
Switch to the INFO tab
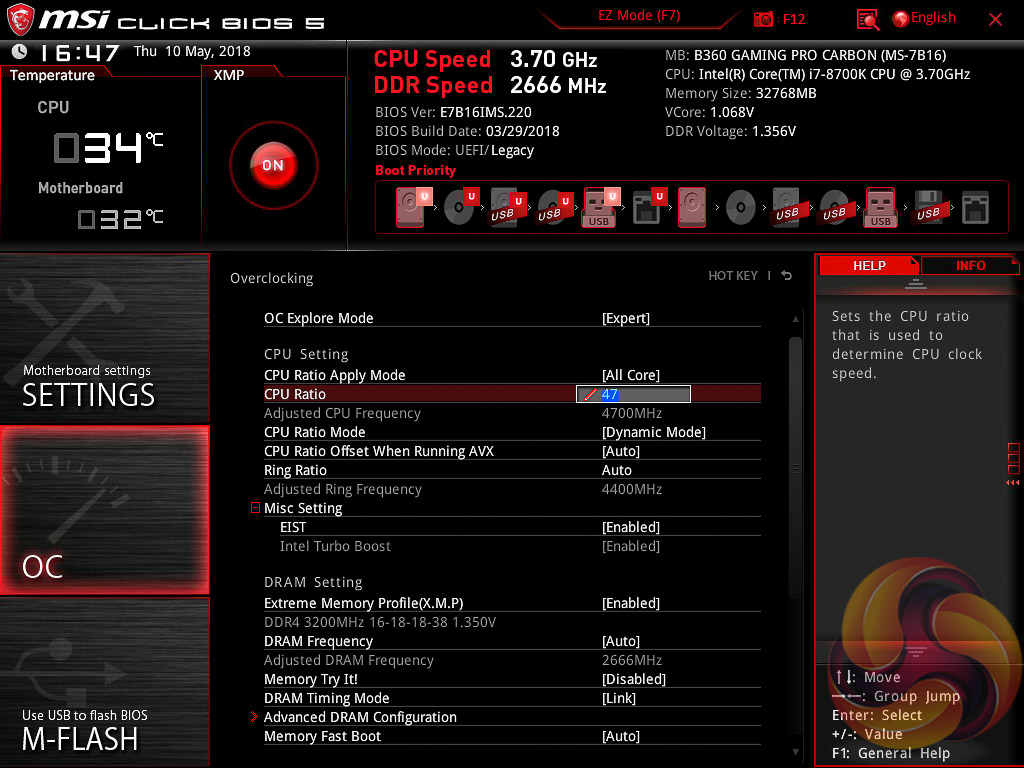pyautogui.click(x=970, y=265)
